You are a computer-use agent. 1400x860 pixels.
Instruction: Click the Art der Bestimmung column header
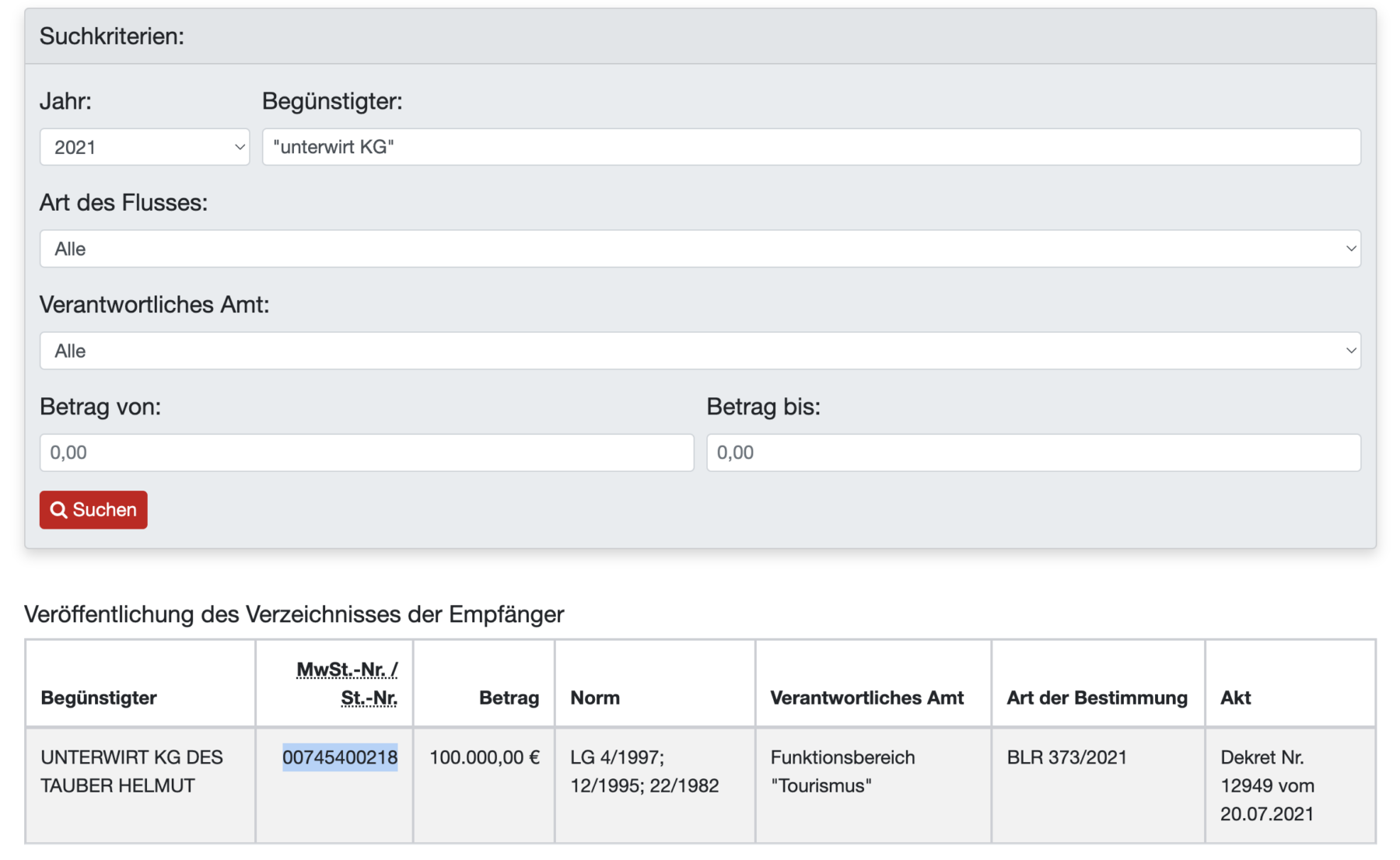point(1097,698)
